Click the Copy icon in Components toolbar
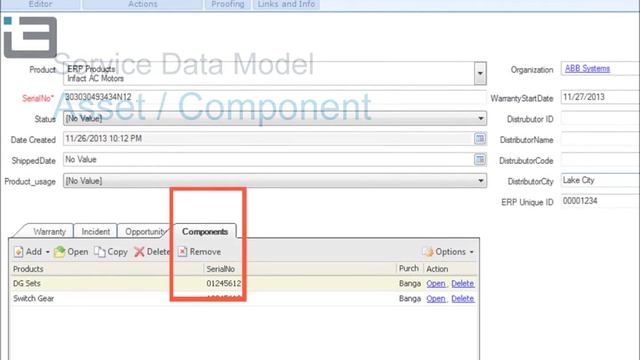The height and width of the screenshot is (360, 640). click(x=100, y=251)
